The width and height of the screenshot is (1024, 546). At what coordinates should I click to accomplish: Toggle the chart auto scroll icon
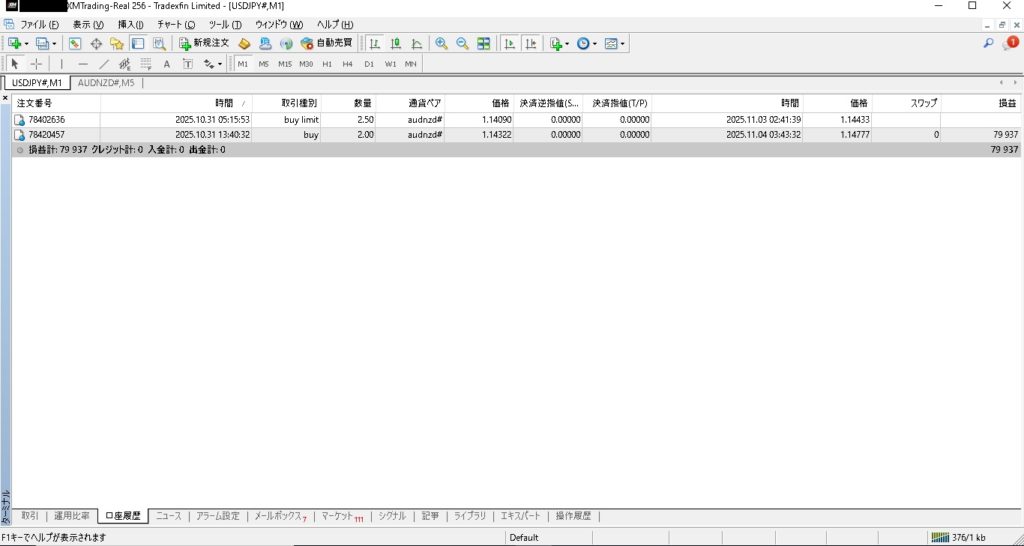point(509,43)
